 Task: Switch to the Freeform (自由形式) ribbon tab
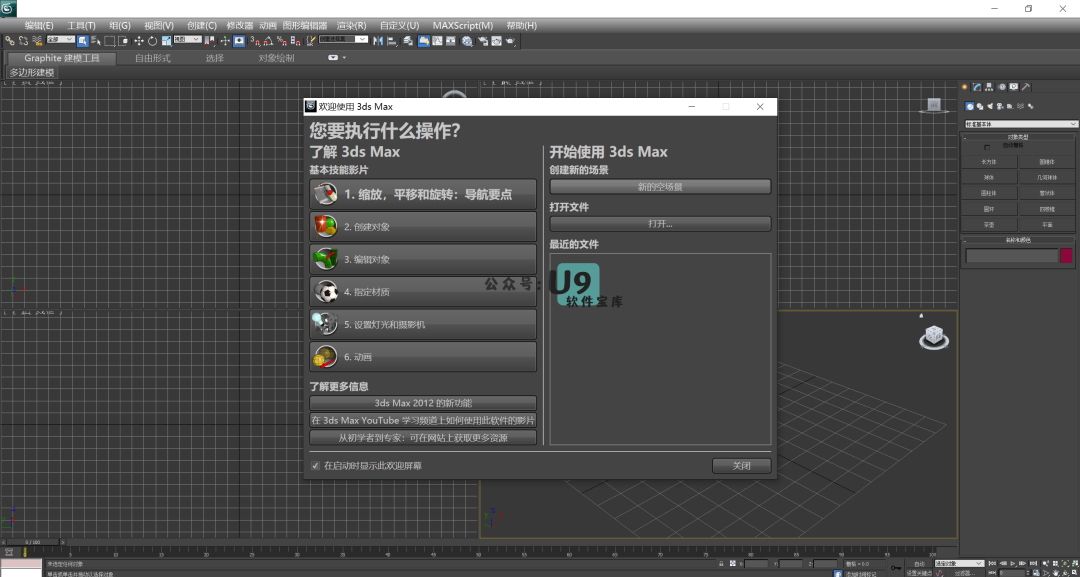153,58
